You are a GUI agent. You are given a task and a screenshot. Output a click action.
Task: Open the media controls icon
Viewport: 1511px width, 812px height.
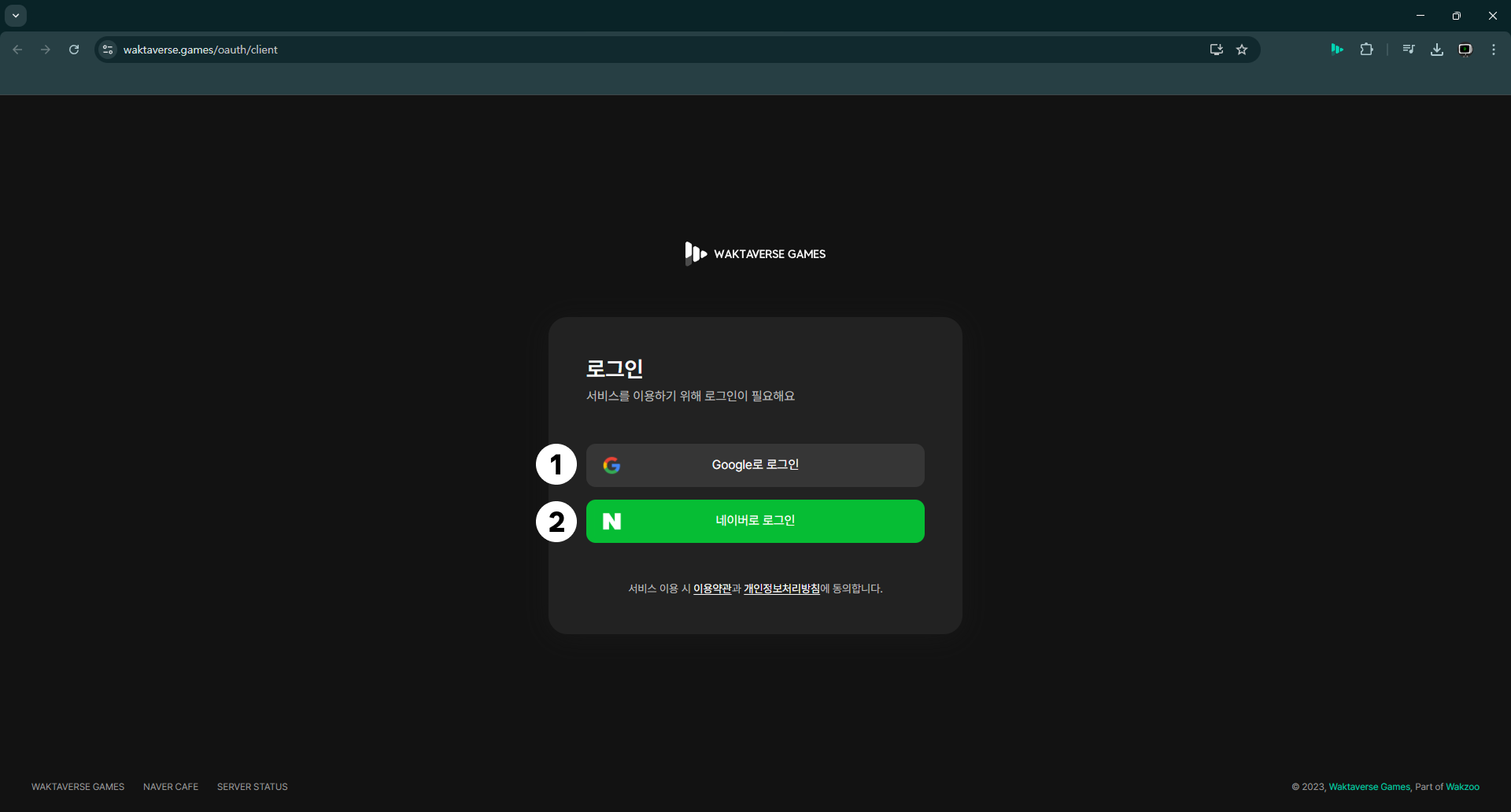1409,50
